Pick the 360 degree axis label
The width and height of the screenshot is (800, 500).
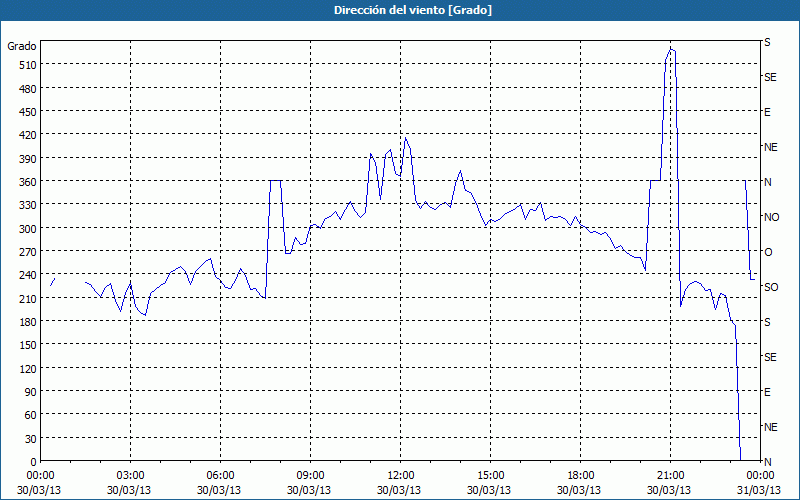pos(28,182)
